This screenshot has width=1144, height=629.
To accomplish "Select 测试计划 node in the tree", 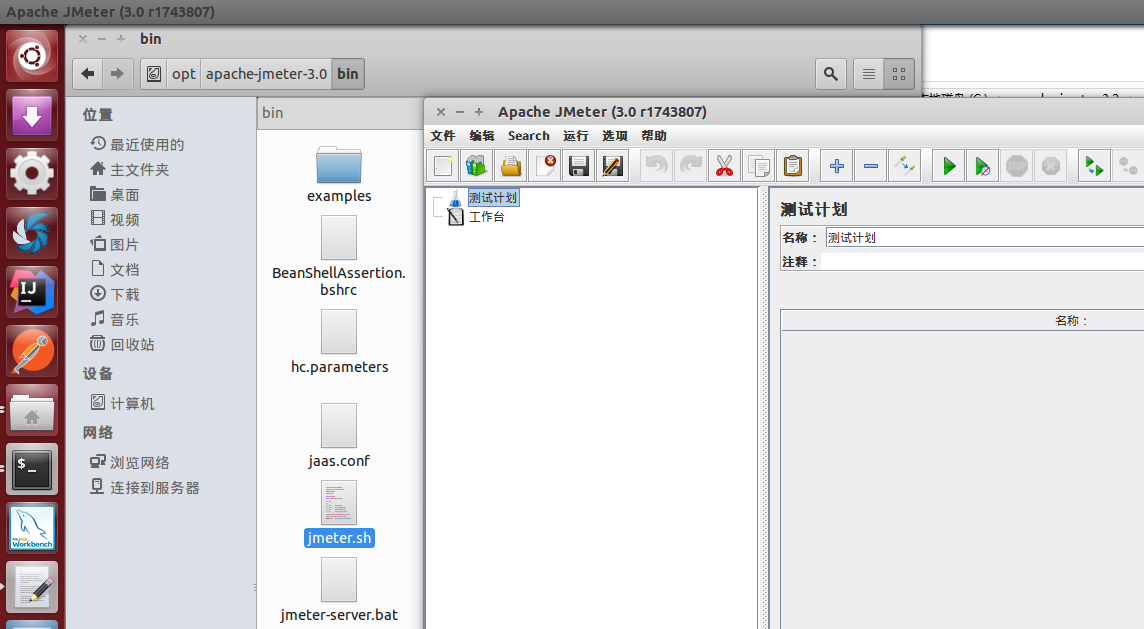I will tap(493, 198).
